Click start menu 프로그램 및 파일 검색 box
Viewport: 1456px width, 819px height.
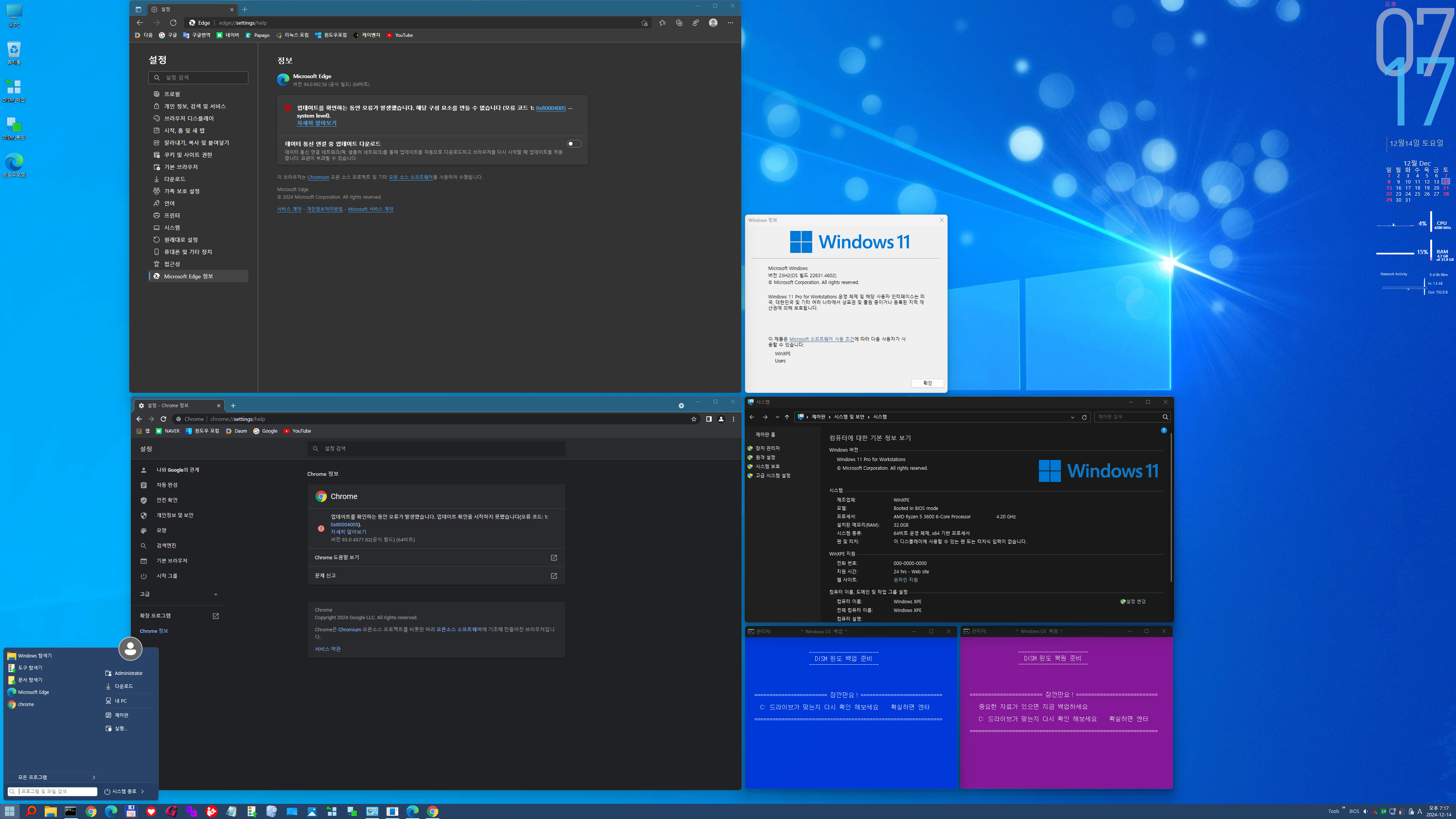tap(52, 791)
